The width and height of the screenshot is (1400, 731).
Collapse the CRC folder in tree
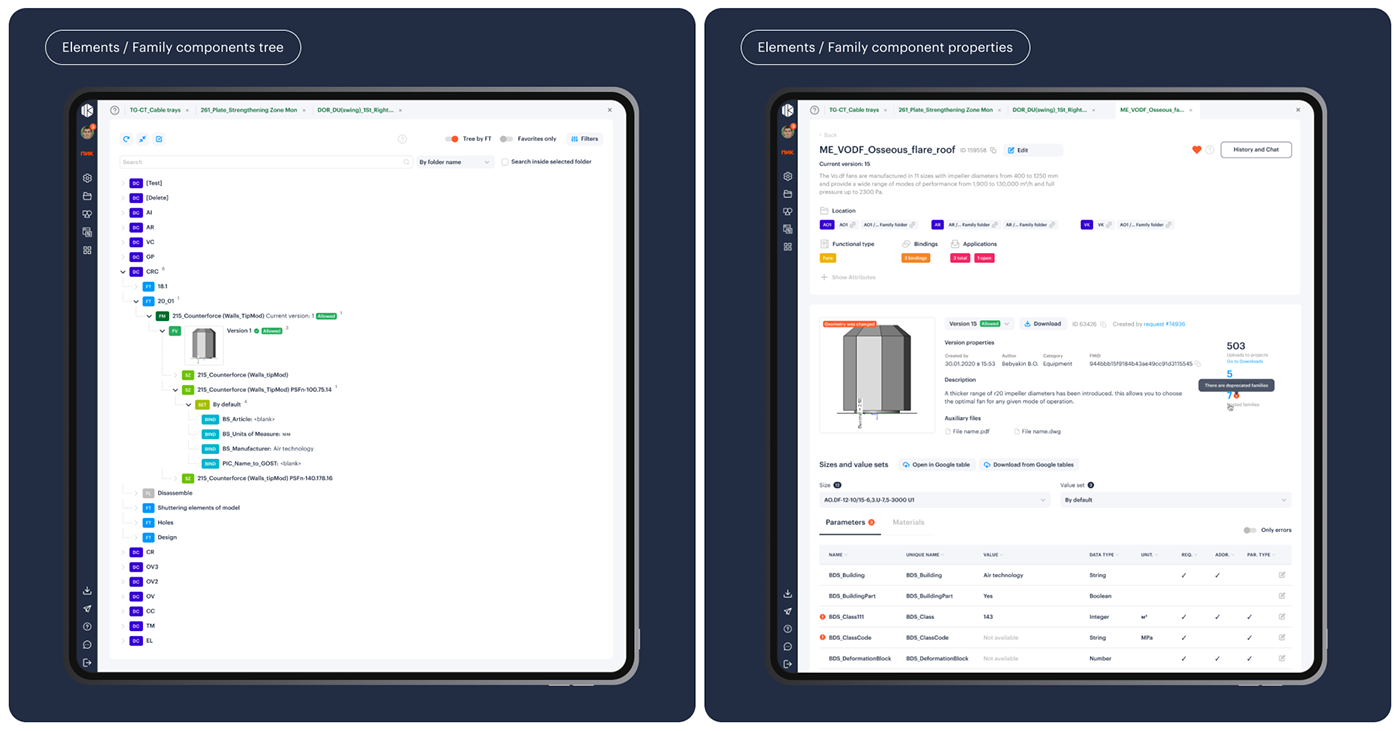123,272
